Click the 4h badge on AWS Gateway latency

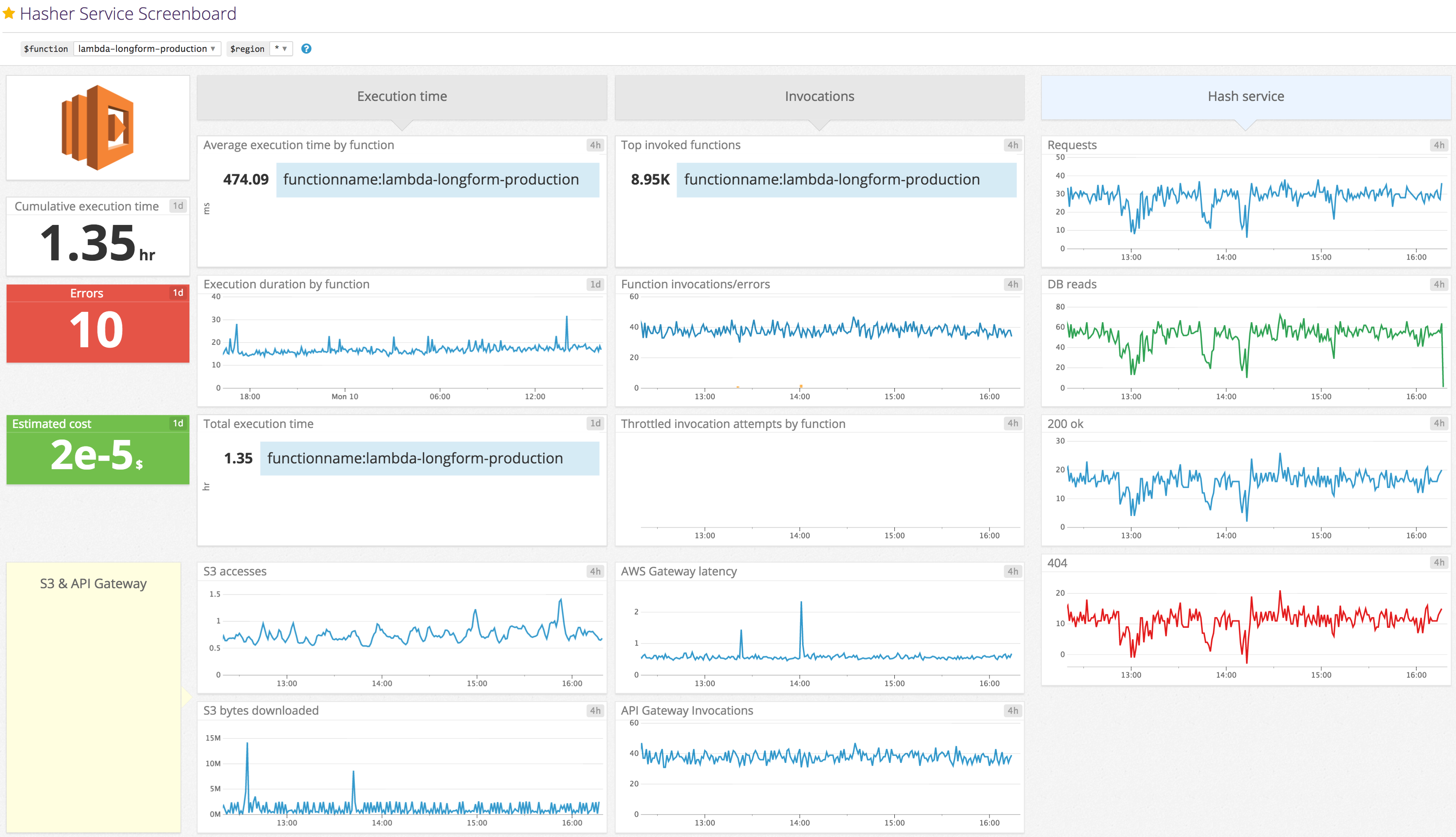pos(1013,571)
